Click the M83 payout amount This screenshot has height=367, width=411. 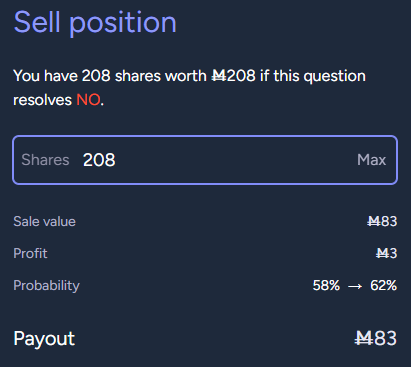376,338
